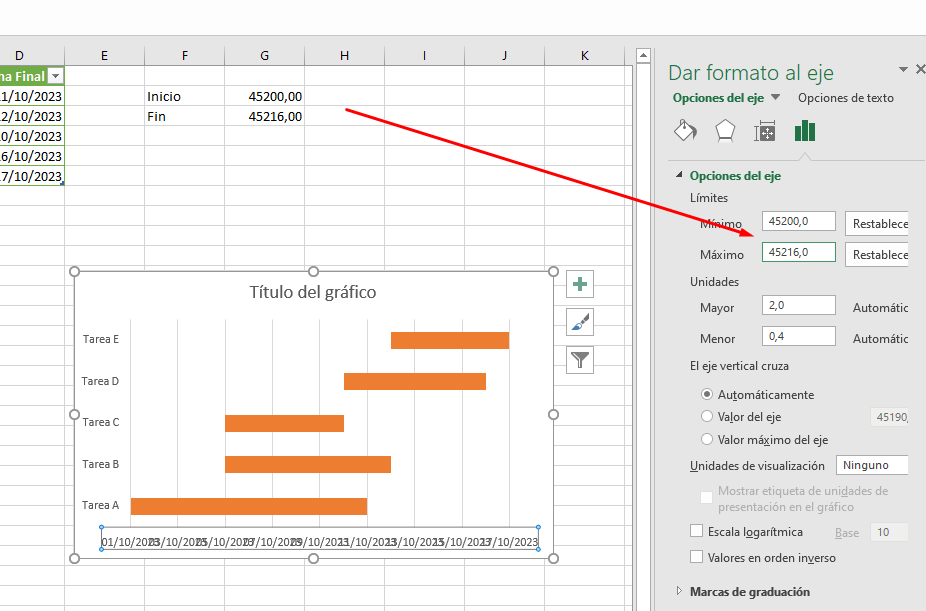Image resolution: width=926 pixels, height=611 pixels.
Task: Select Valor máximo del eje option
Action: pos(708,440)
